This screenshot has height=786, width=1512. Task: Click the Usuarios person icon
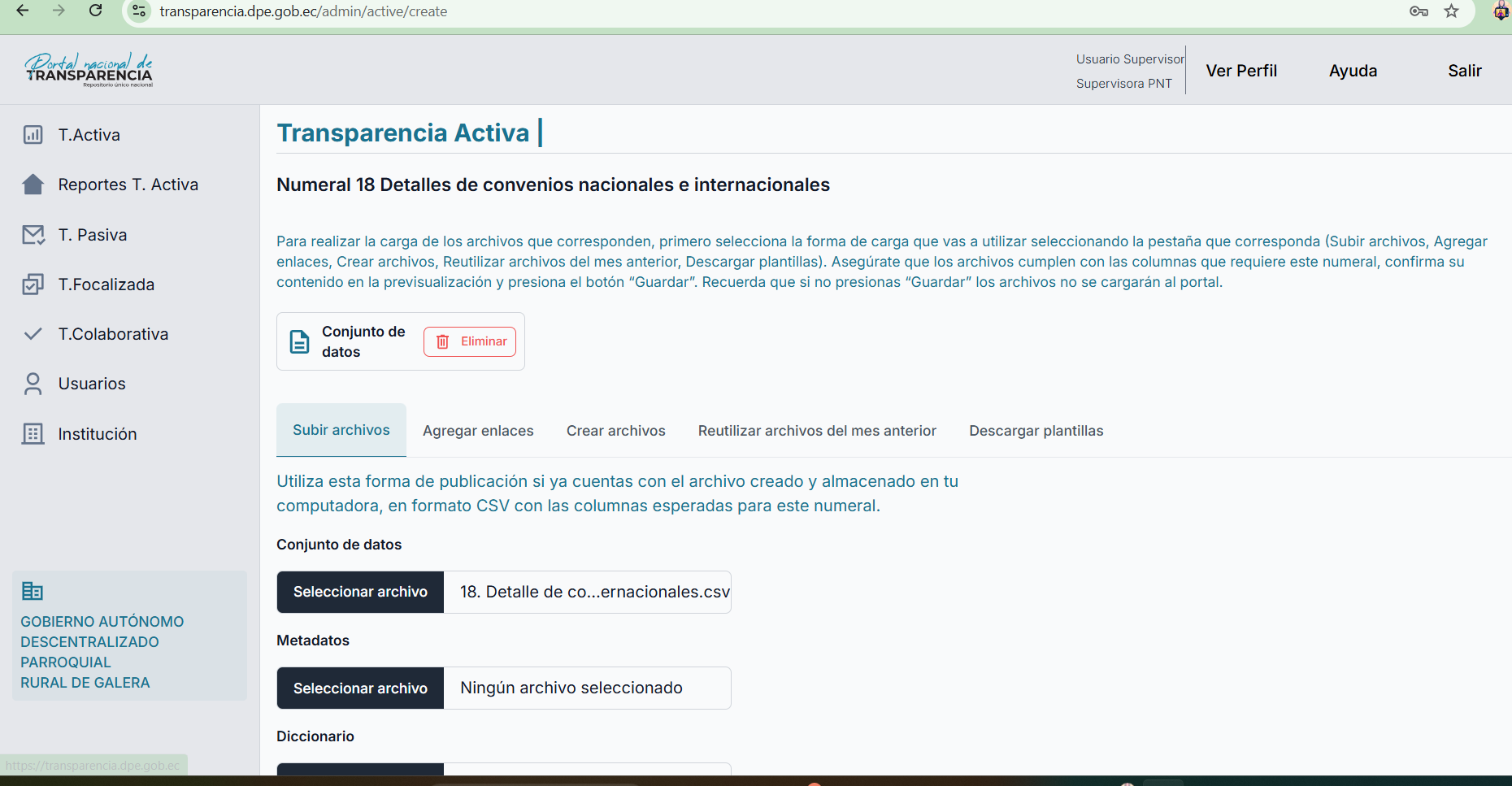click(33, 384)
